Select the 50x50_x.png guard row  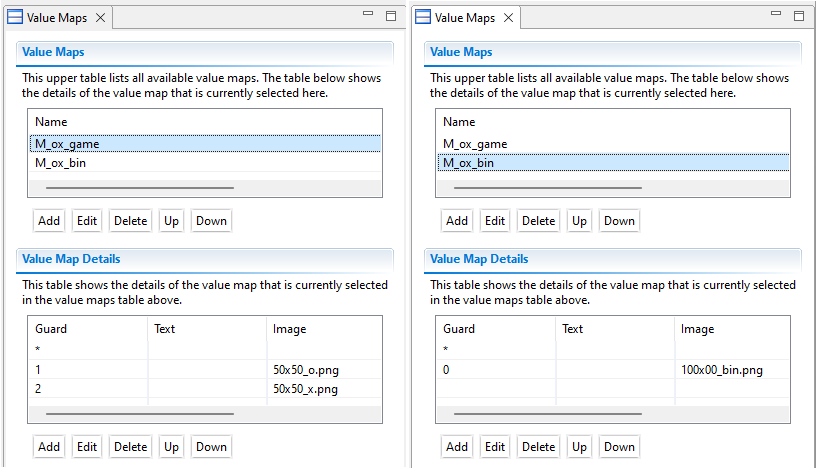pyautogui.click(x=206, y=389)
